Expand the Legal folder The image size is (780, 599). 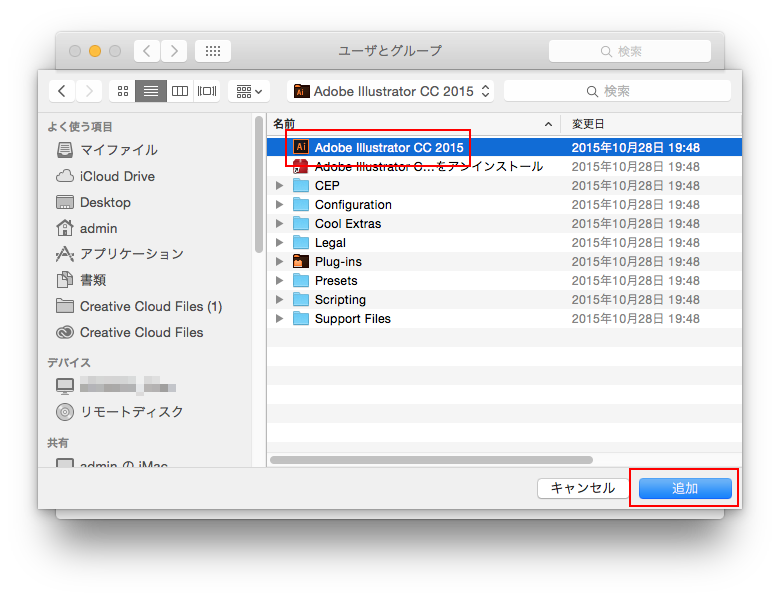pyautogui.click(x=280, y=242)
